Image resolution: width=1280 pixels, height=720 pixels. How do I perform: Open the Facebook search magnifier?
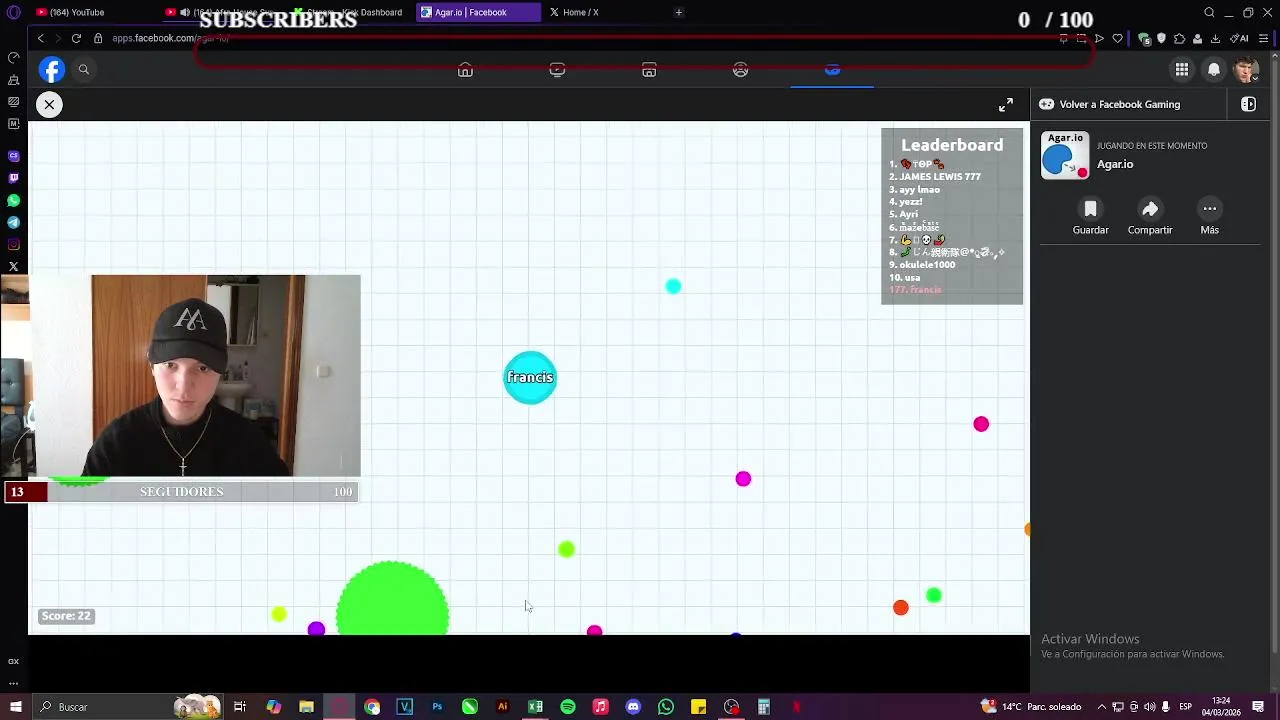click(x=84, y=69)
